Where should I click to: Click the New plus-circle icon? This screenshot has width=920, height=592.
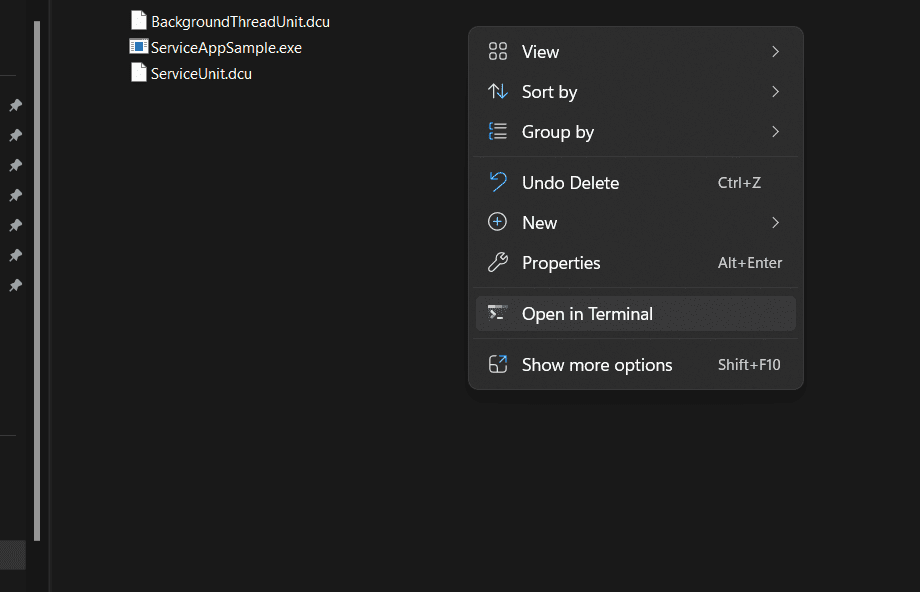click(497, 223)
